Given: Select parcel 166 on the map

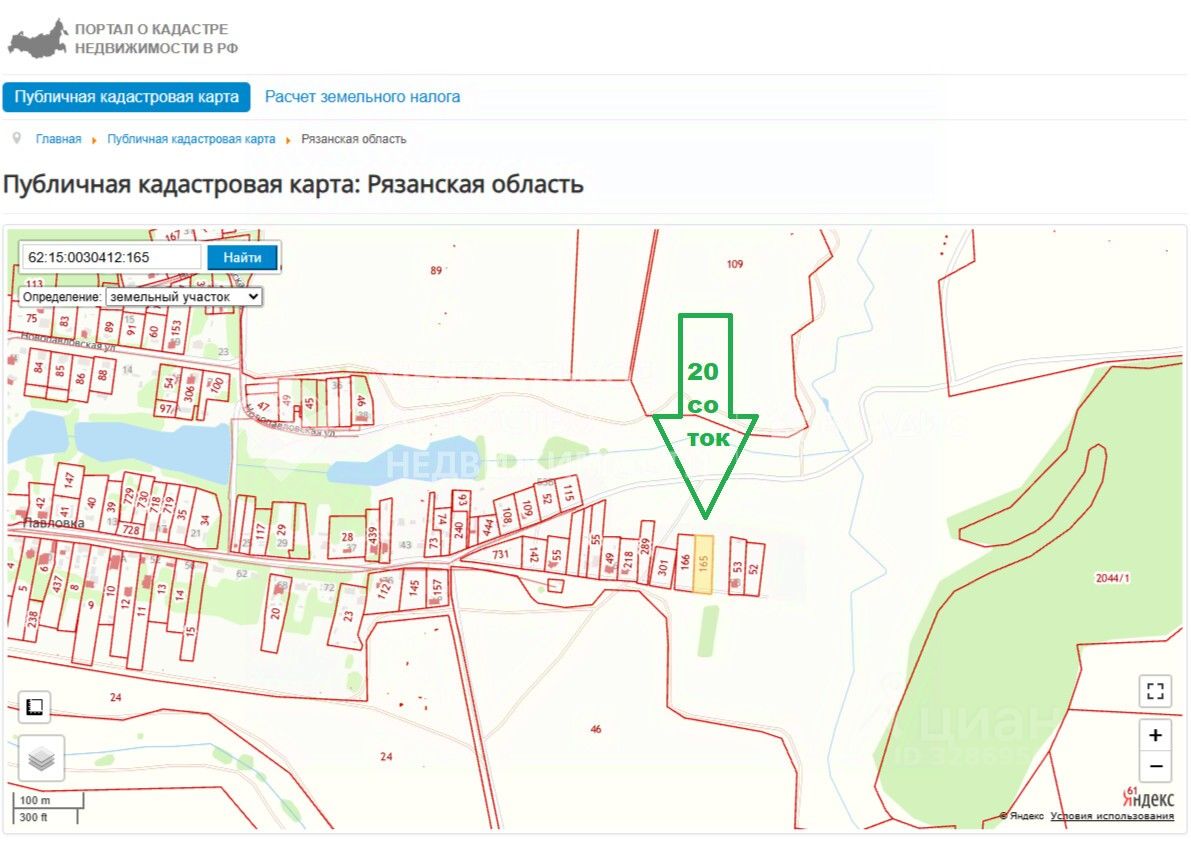Looking at the screenshot, I should coord(685,563).
